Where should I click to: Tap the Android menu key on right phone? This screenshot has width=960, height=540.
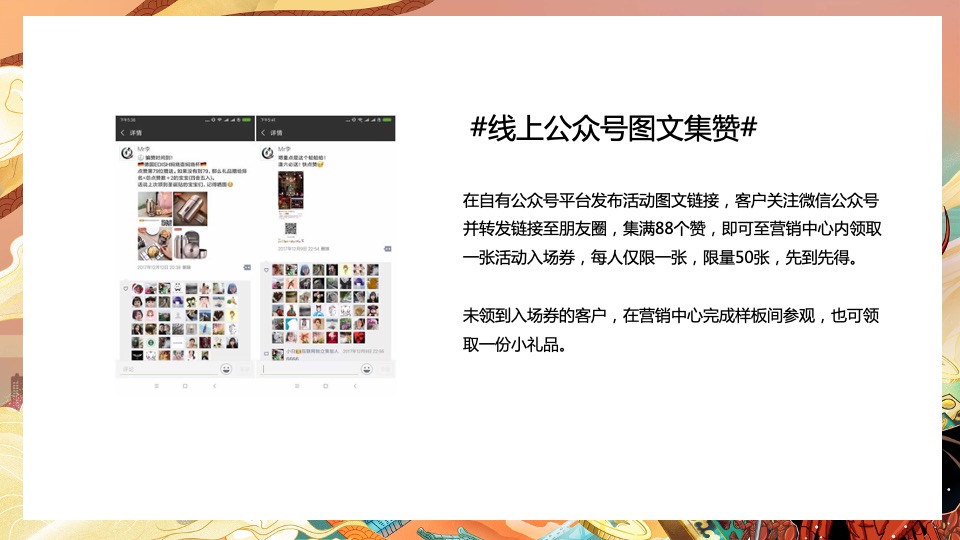(x=297, y=386)
